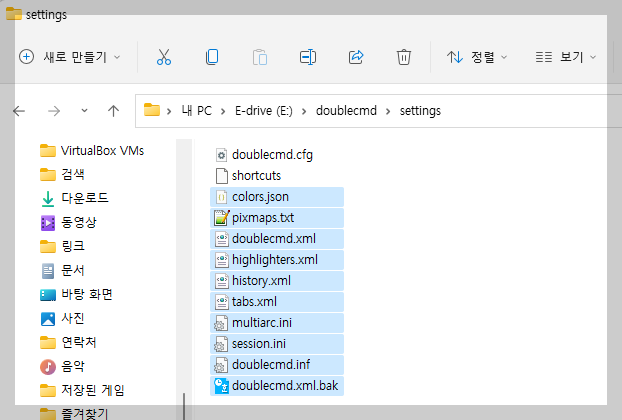Click the session.ini settings file icon
The height and width of the screenshot is (420, 622).
pyautogui.click(x=221, y=344)
